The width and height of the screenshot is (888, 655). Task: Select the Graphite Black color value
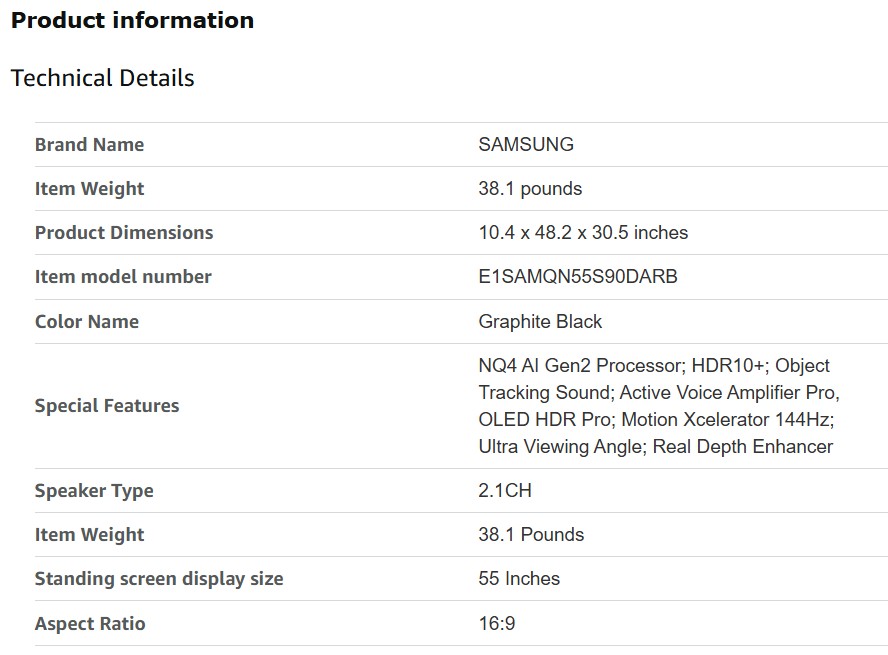pos(540,322)
